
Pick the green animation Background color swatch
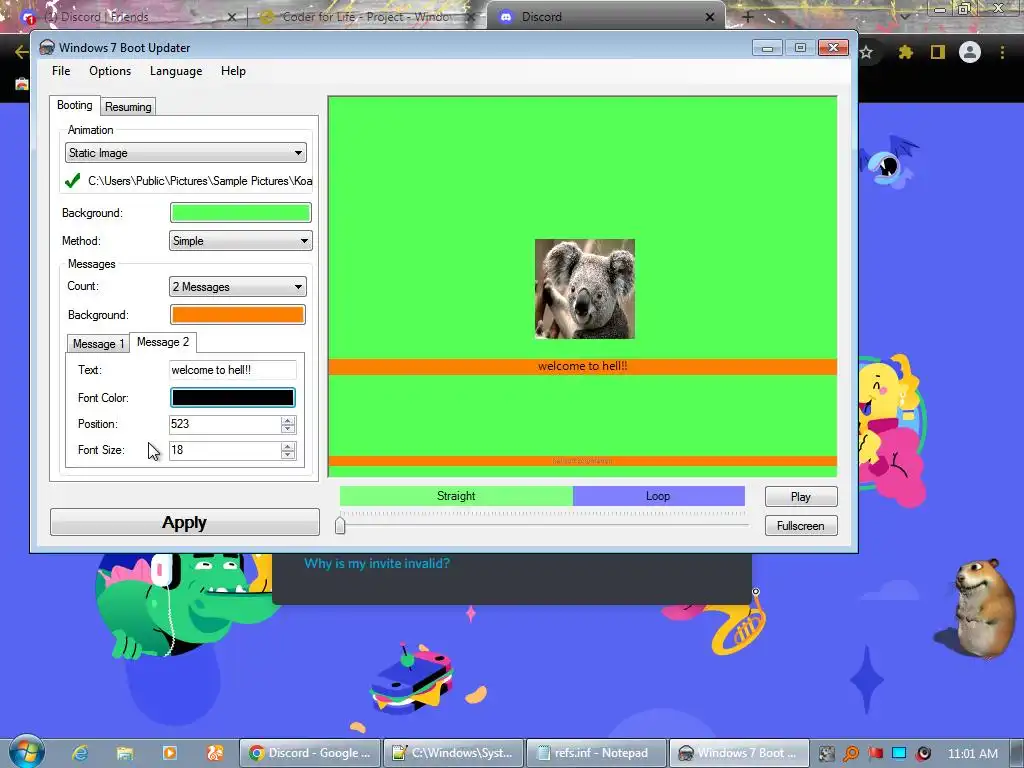(x=240, y=213)
